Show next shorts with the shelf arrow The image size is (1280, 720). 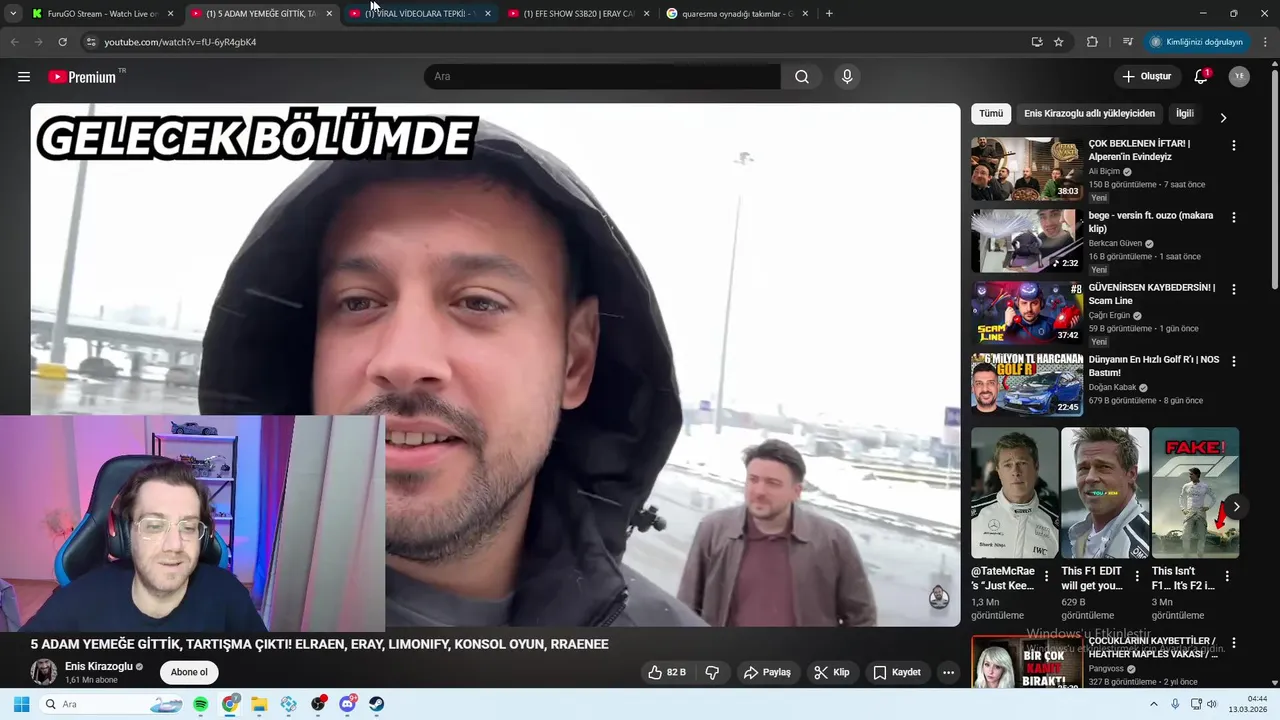point(1236,507)
